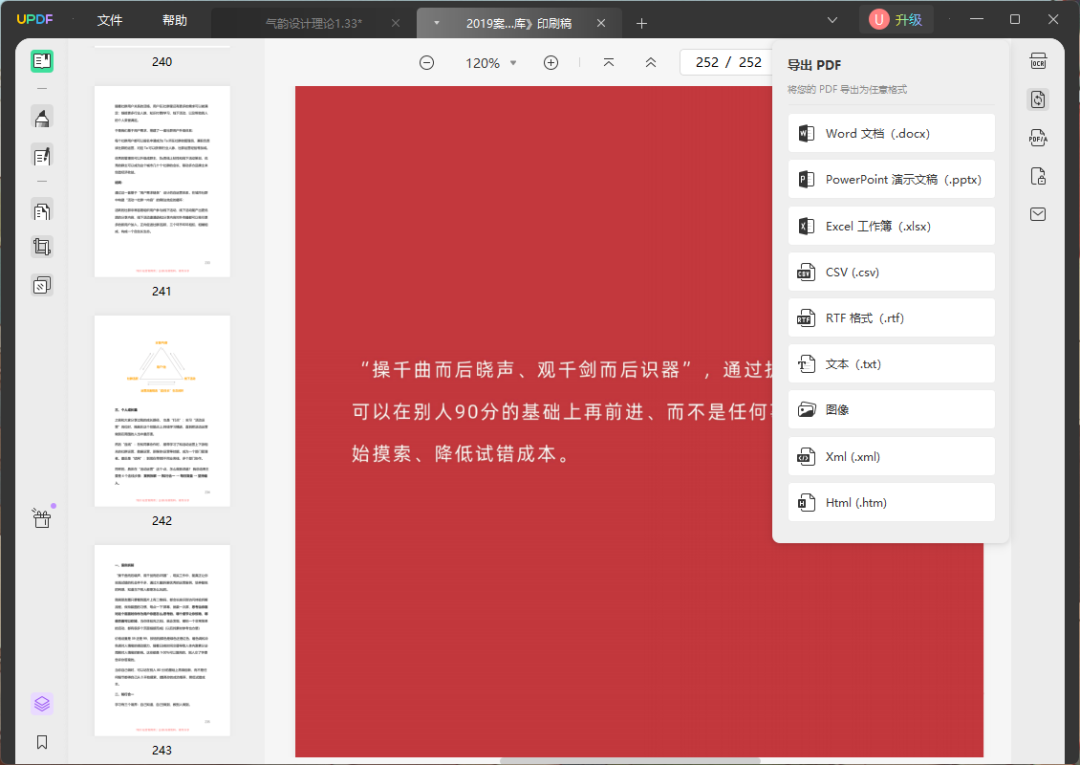Screen dimensions: 1080x765
Task: Click the zoom in plus button
Action: click(x=550, y=63)
